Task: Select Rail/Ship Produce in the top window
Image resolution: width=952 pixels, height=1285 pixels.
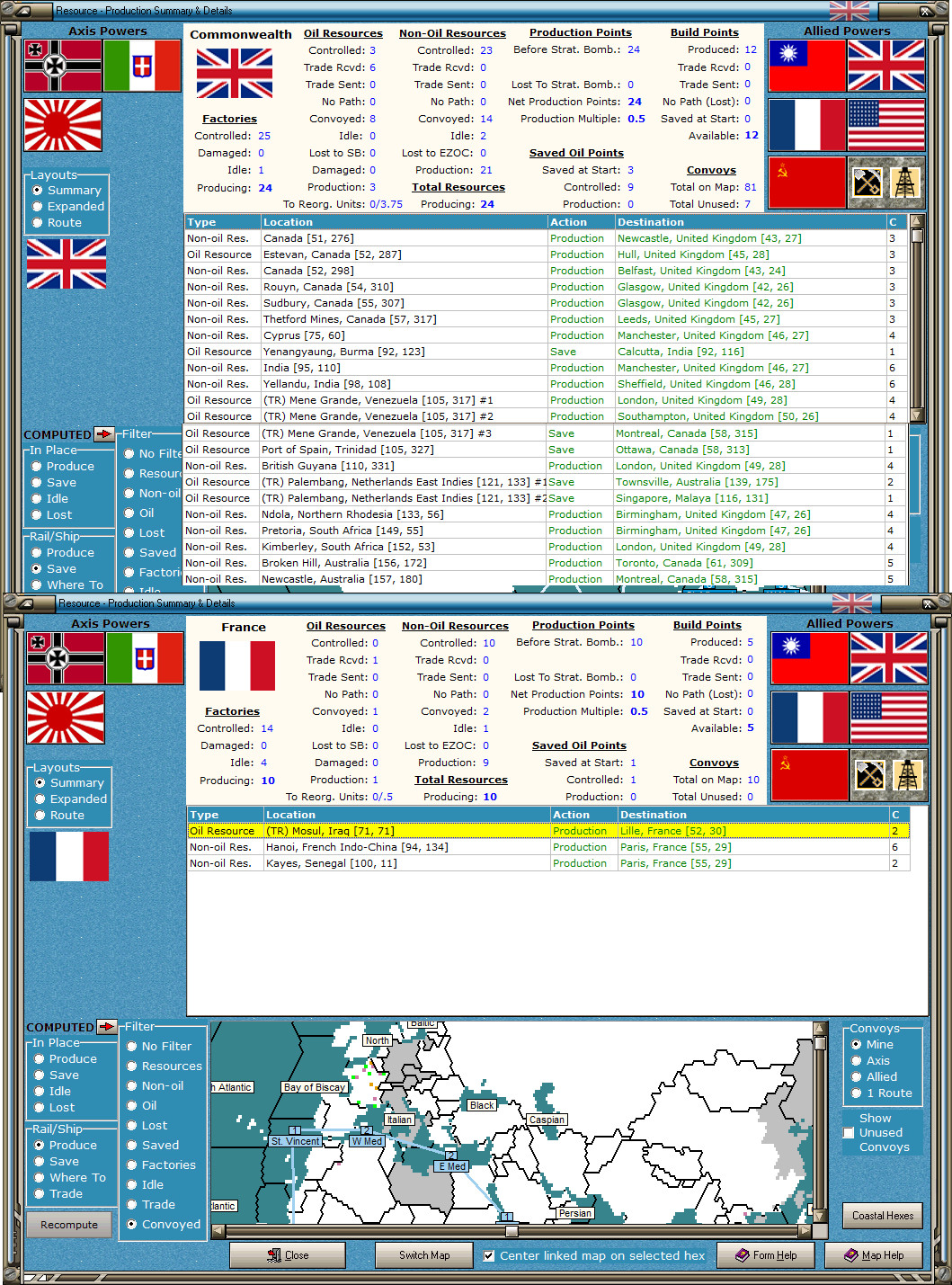Action: pos(63,553)
